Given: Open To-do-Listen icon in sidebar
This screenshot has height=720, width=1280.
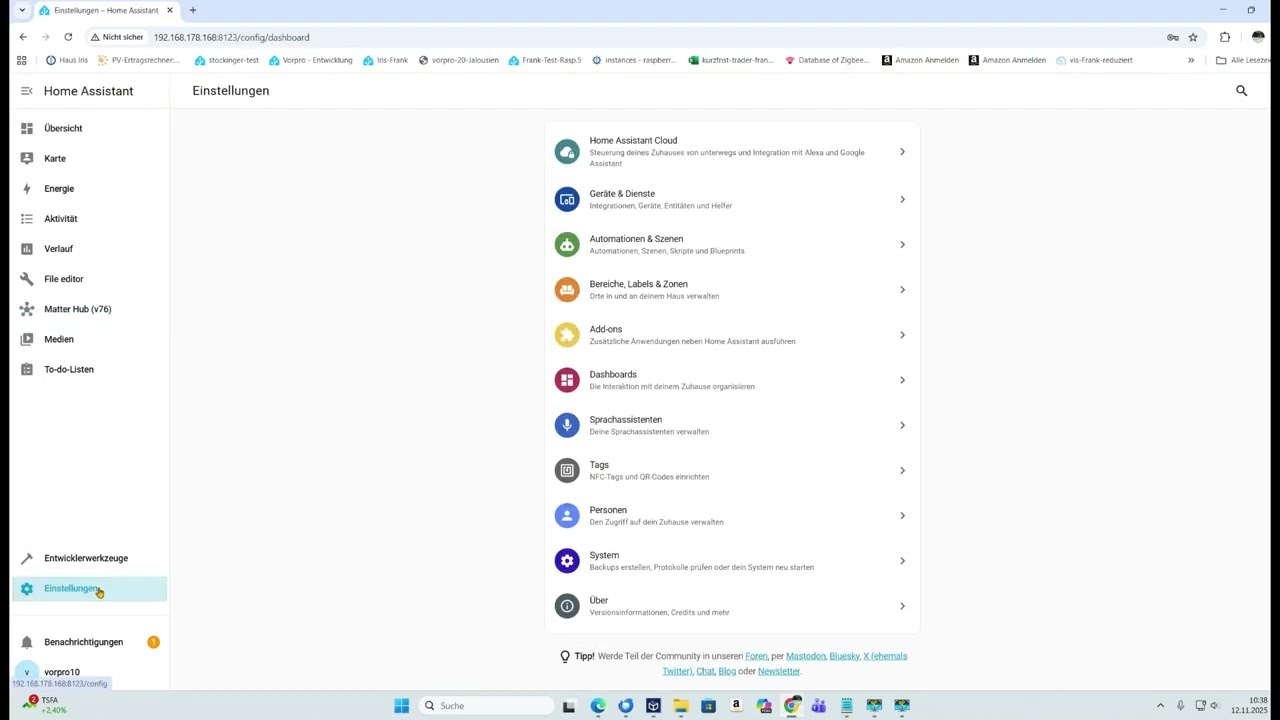Looking at the screenshot, I should coord(27,369).
